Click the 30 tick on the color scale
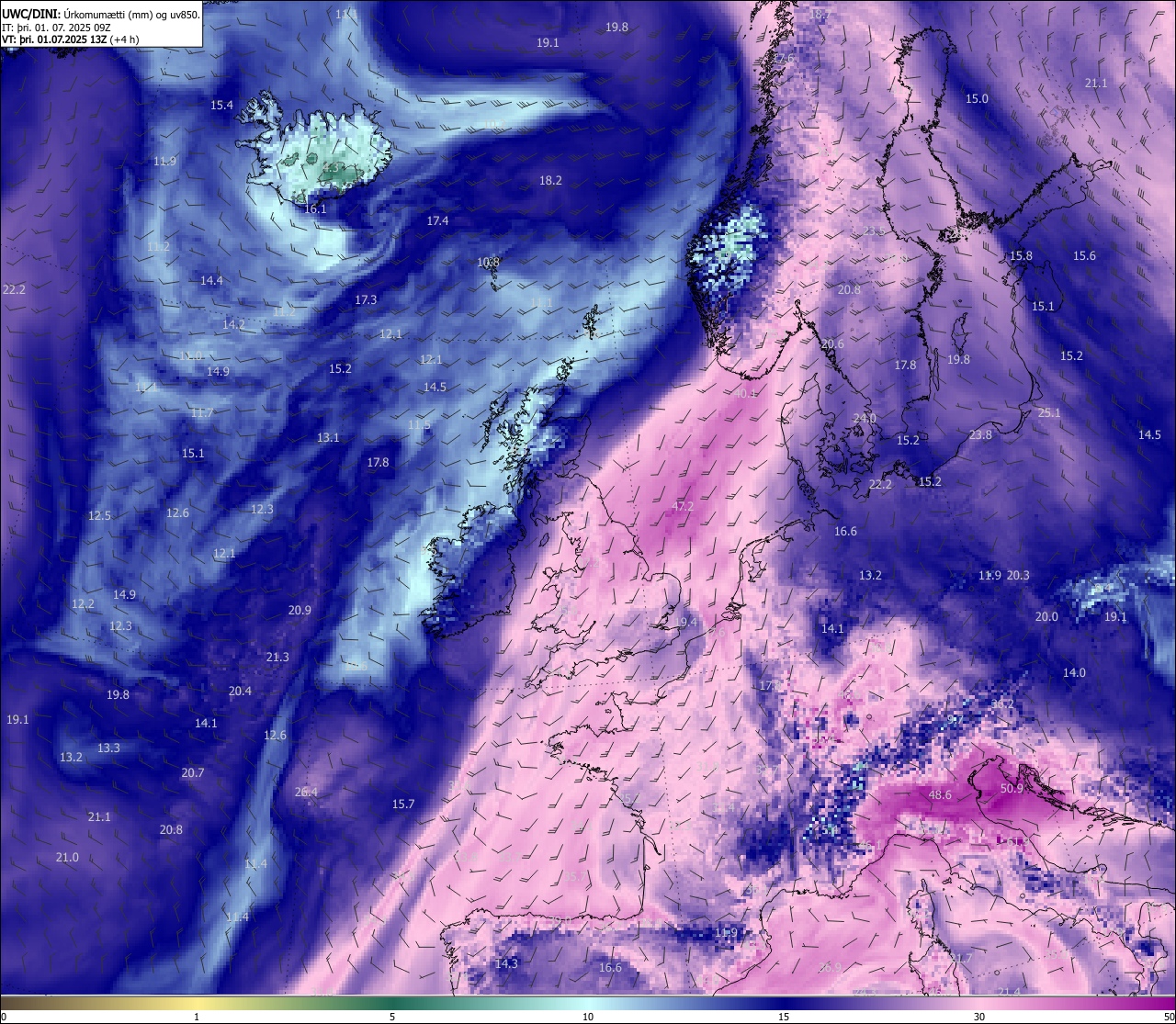The height and width of the screenshot is (1024, 1176). click(x=979, y=1017)
